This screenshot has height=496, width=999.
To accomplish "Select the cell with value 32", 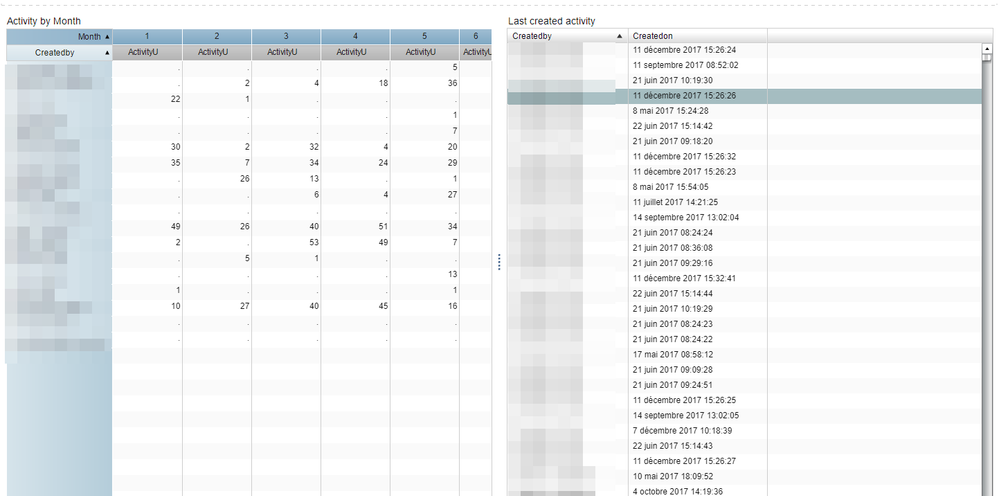I will tap(286, 147).
